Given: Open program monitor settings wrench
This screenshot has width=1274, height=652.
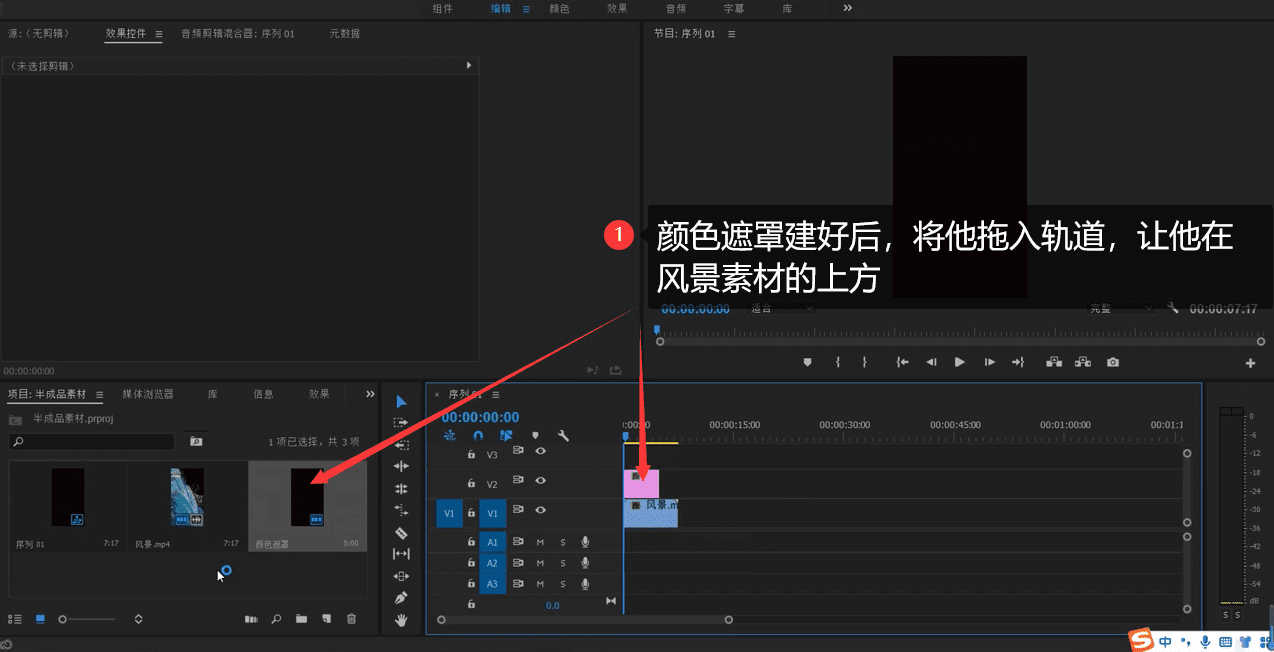Looking at the screenshot, I should 1173,309.
